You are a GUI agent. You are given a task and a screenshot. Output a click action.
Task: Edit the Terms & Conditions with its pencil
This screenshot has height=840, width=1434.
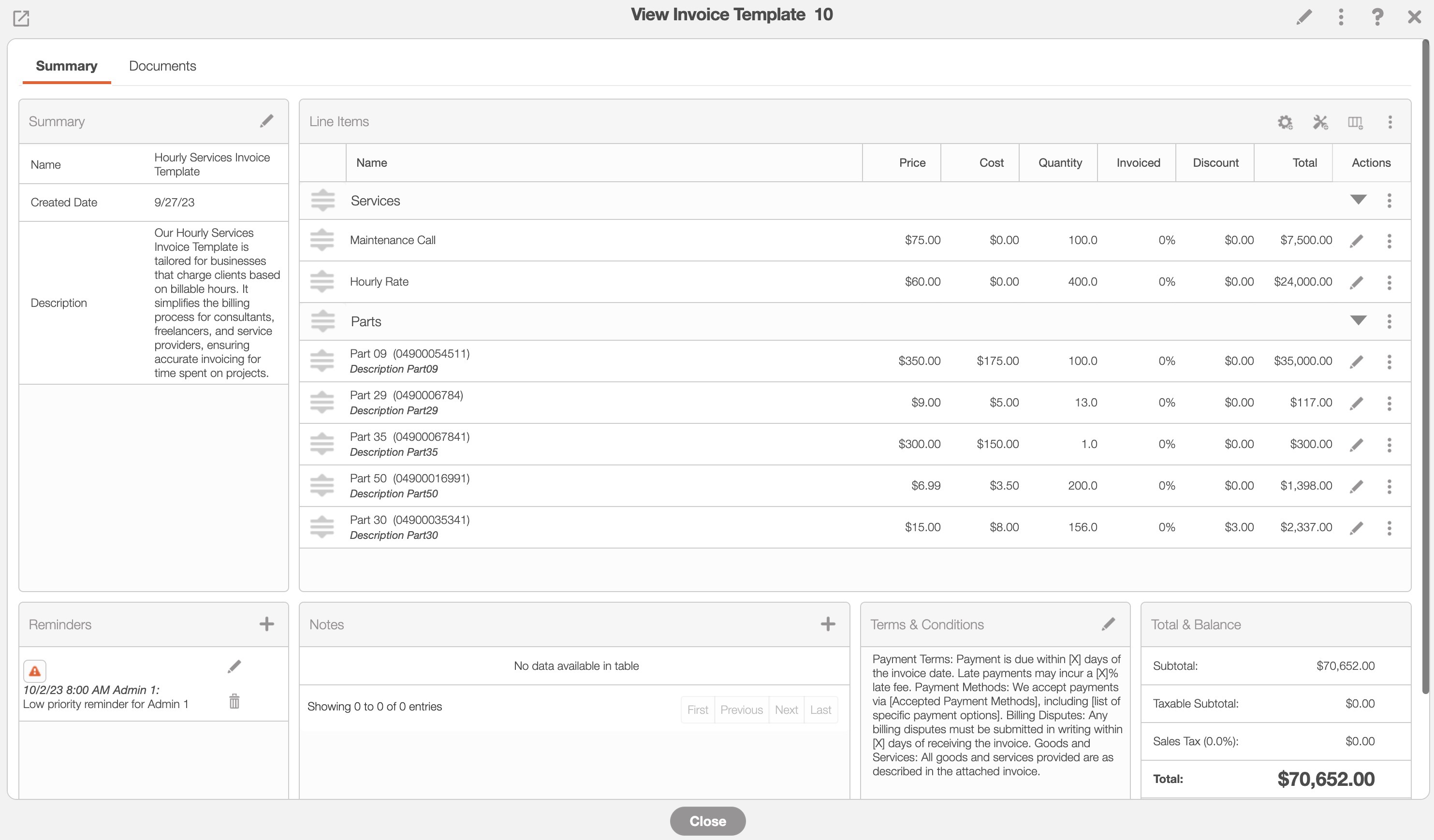coord(1108,624)
